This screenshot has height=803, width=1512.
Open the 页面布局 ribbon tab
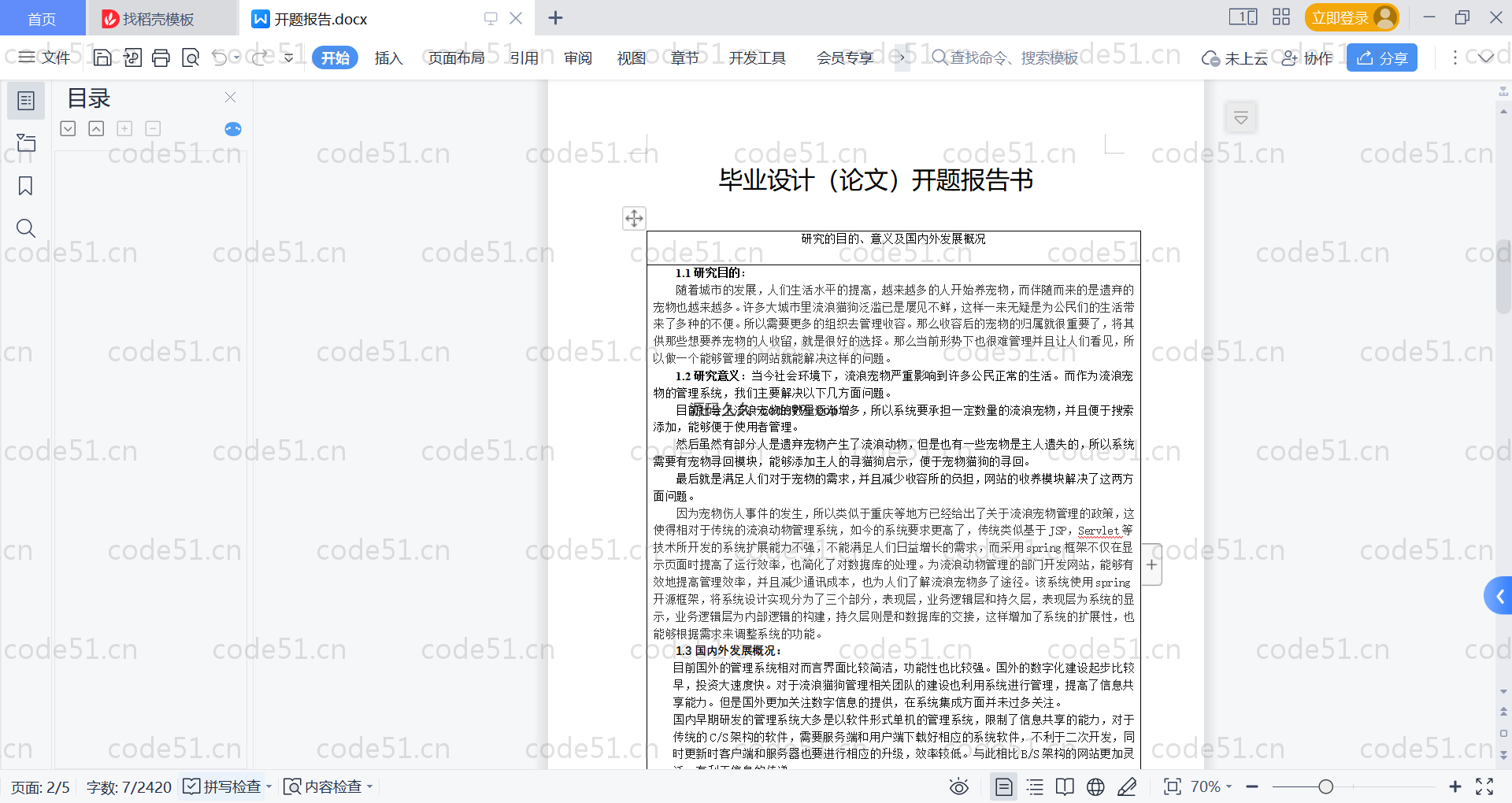(456, 57)
